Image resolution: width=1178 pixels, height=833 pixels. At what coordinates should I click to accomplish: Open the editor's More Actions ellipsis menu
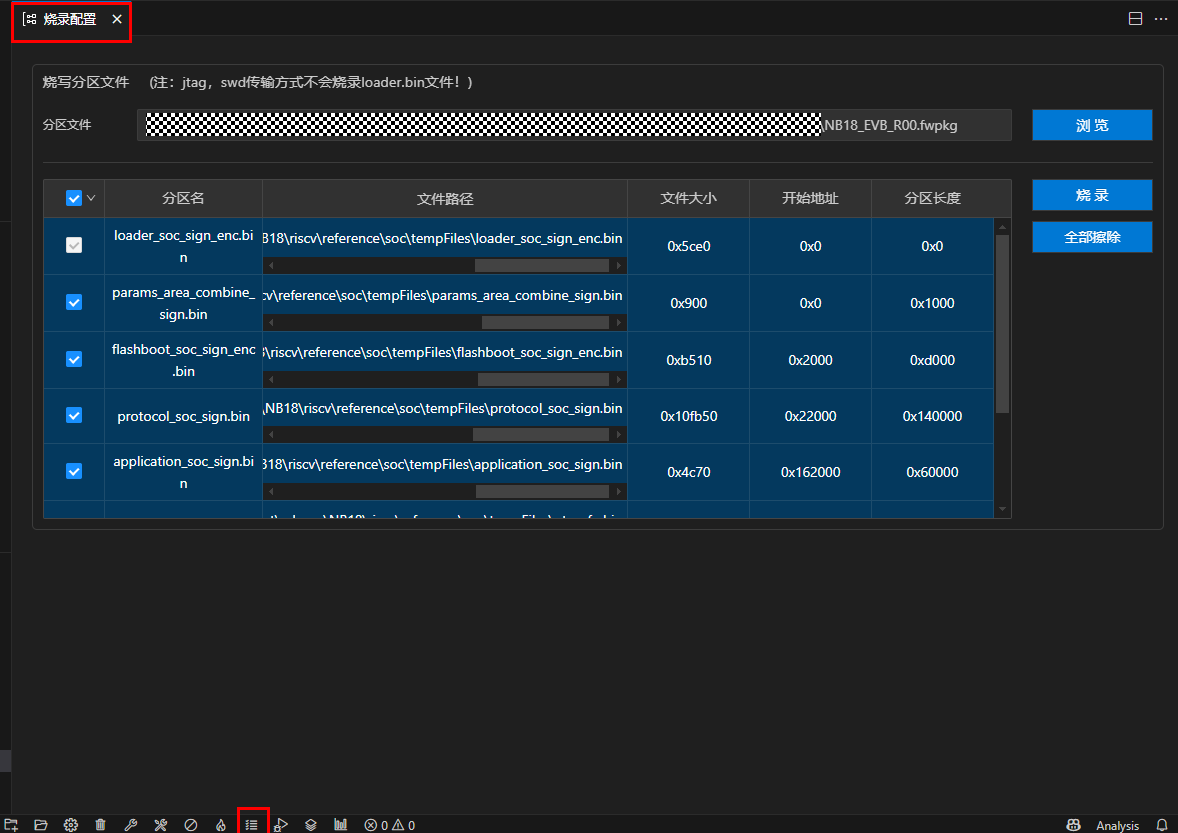pyautogui.click(x=1161, y=19)
